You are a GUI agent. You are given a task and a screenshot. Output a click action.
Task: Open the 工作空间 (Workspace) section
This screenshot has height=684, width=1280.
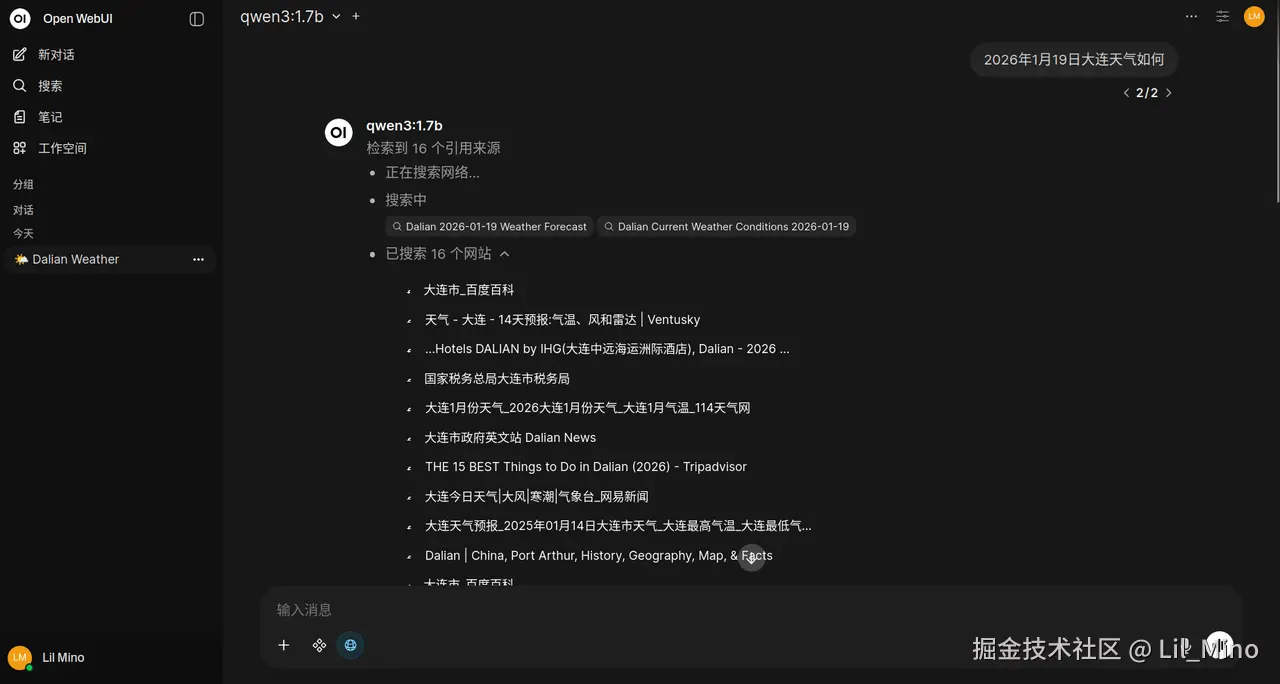(x=20, y=148)
